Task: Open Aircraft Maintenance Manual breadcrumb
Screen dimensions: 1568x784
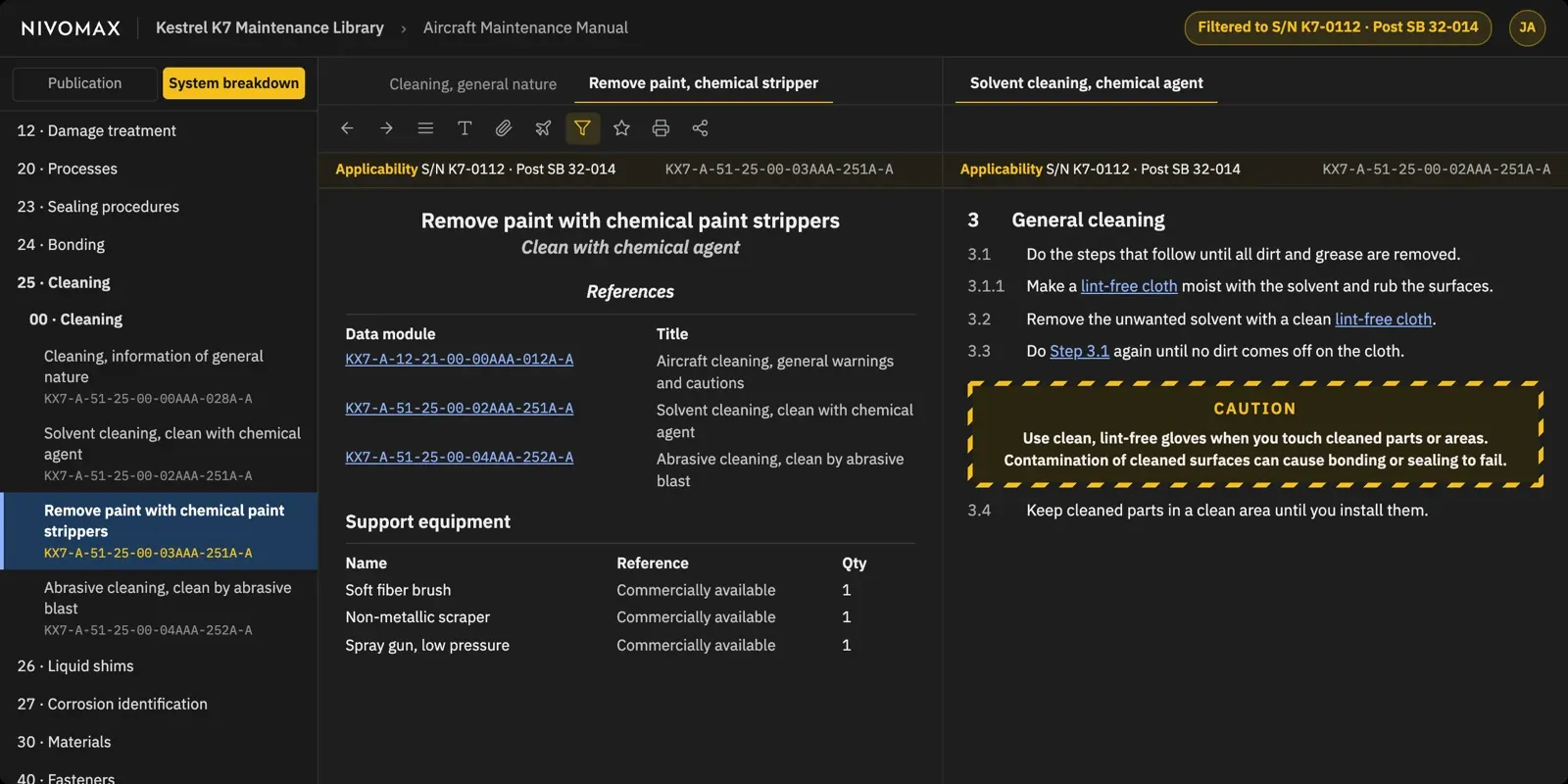Action: 525,27
